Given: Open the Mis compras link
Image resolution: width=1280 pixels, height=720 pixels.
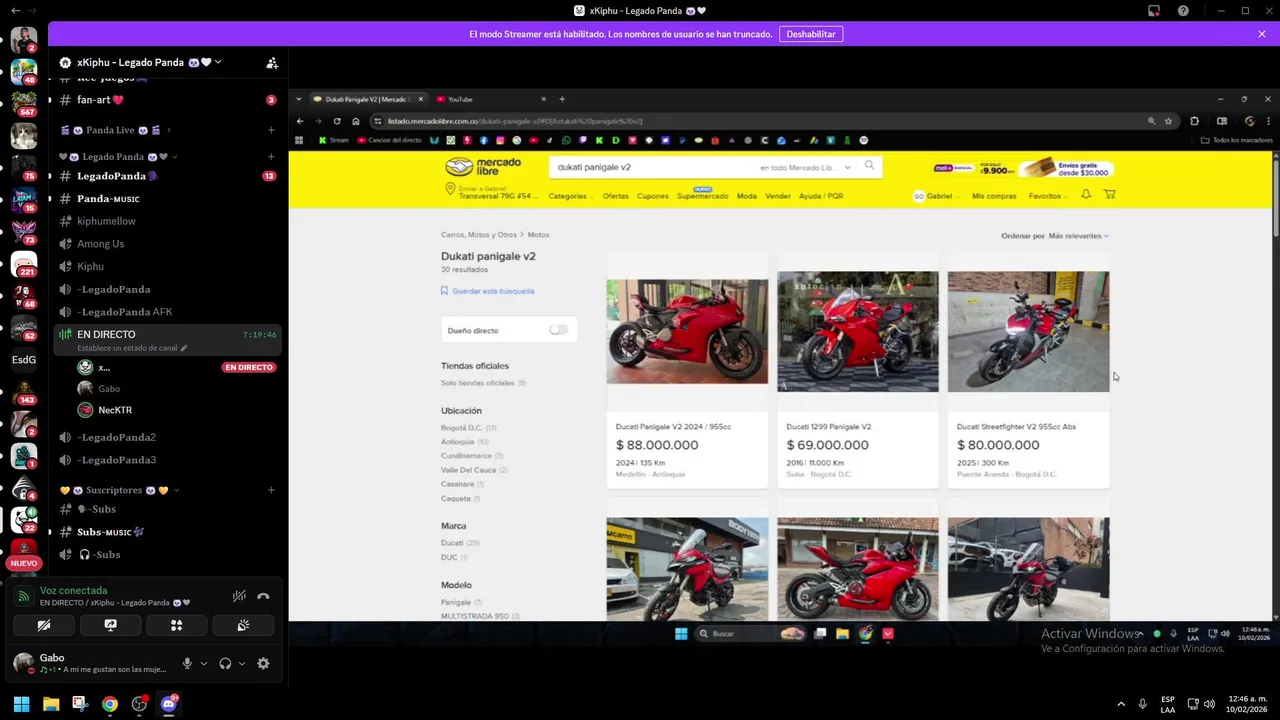Looking at the screenshot, I should pyautogui.click(x=994, y=196).
